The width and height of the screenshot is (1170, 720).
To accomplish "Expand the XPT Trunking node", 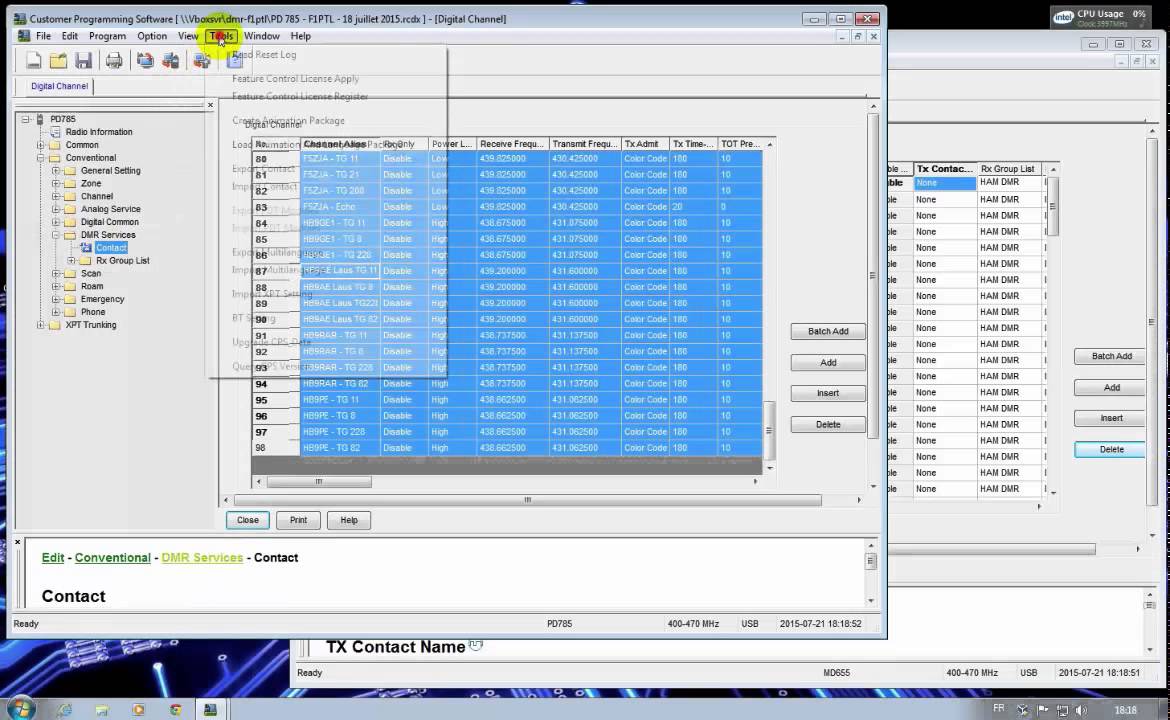I will tap(40, 325).
